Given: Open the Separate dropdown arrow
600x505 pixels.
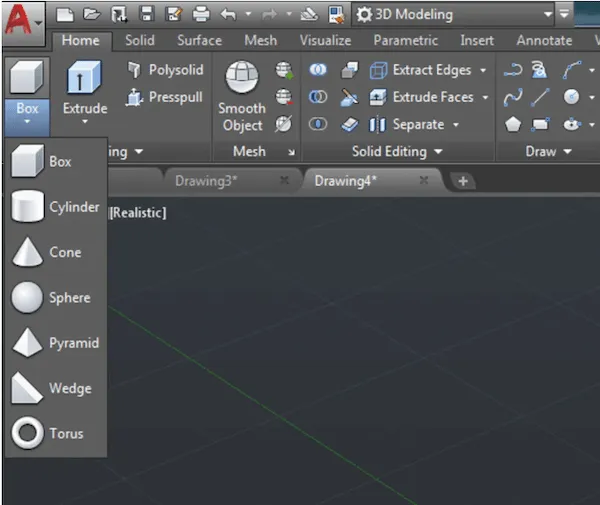Looking at the screenshot, I should click(x=456, y=125).
